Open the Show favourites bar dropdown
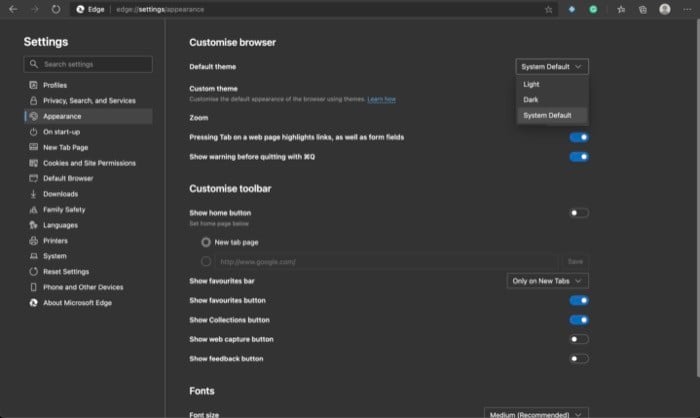 (x=547, y=281)
